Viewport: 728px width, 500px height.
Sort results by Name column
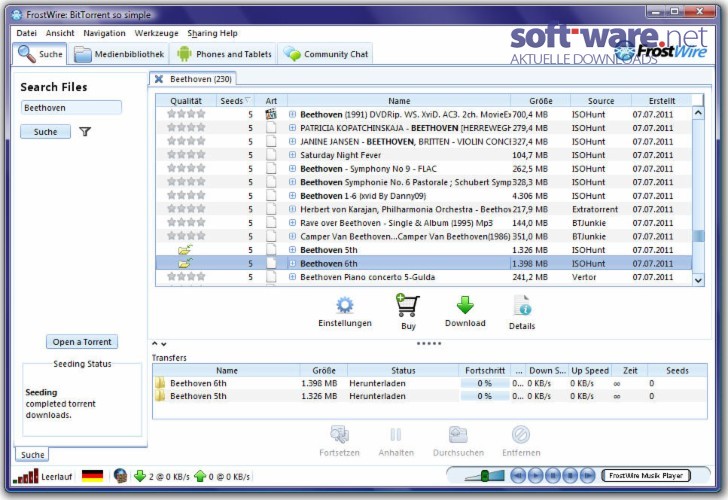[x=399, y=101]
